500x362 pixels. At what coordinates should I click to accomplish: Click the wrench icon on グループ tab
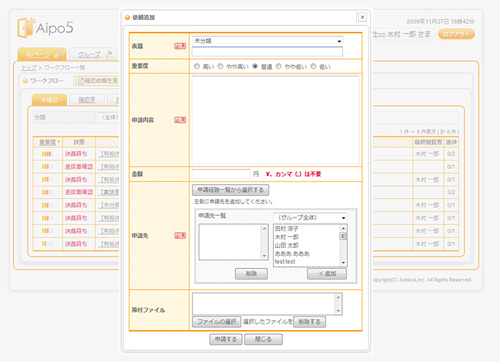tap(109, 54)
